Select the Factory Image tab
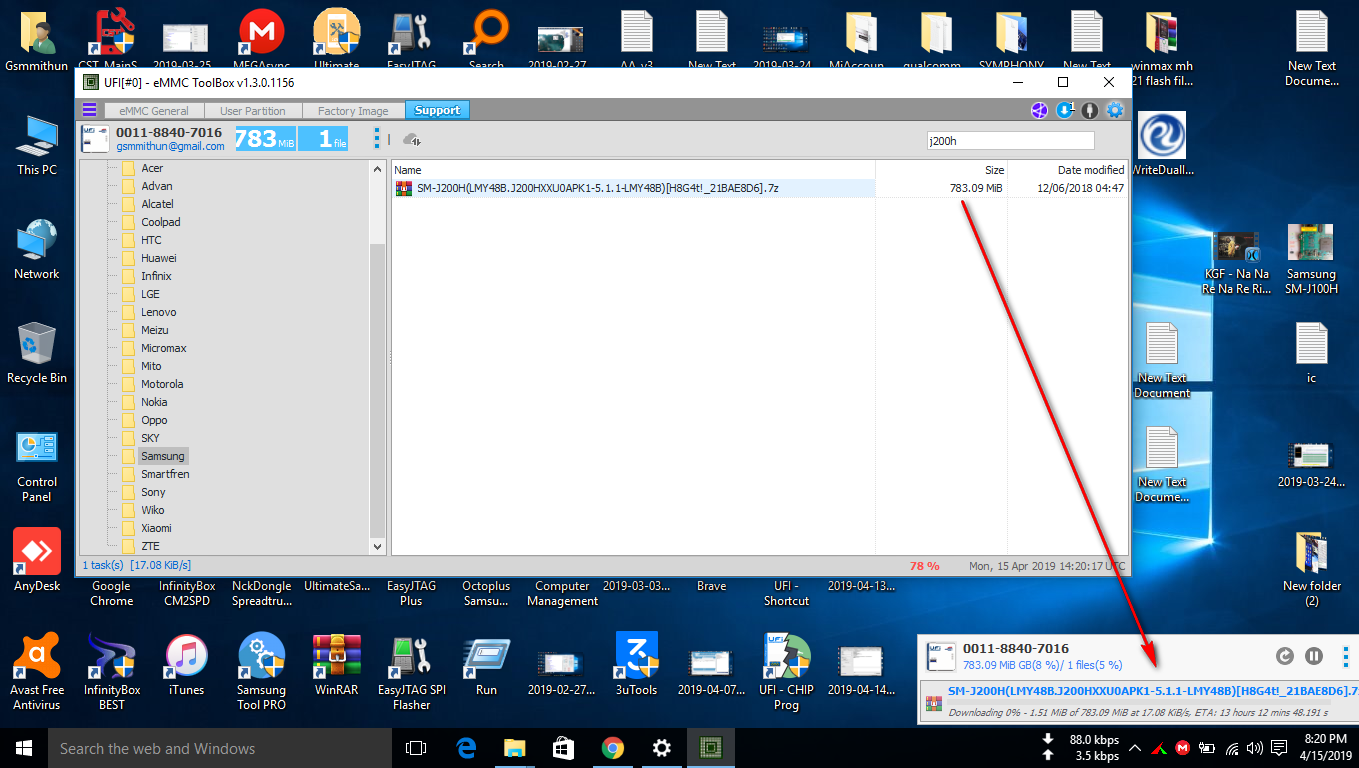The image size is (1359, 768). coord(353,111)
